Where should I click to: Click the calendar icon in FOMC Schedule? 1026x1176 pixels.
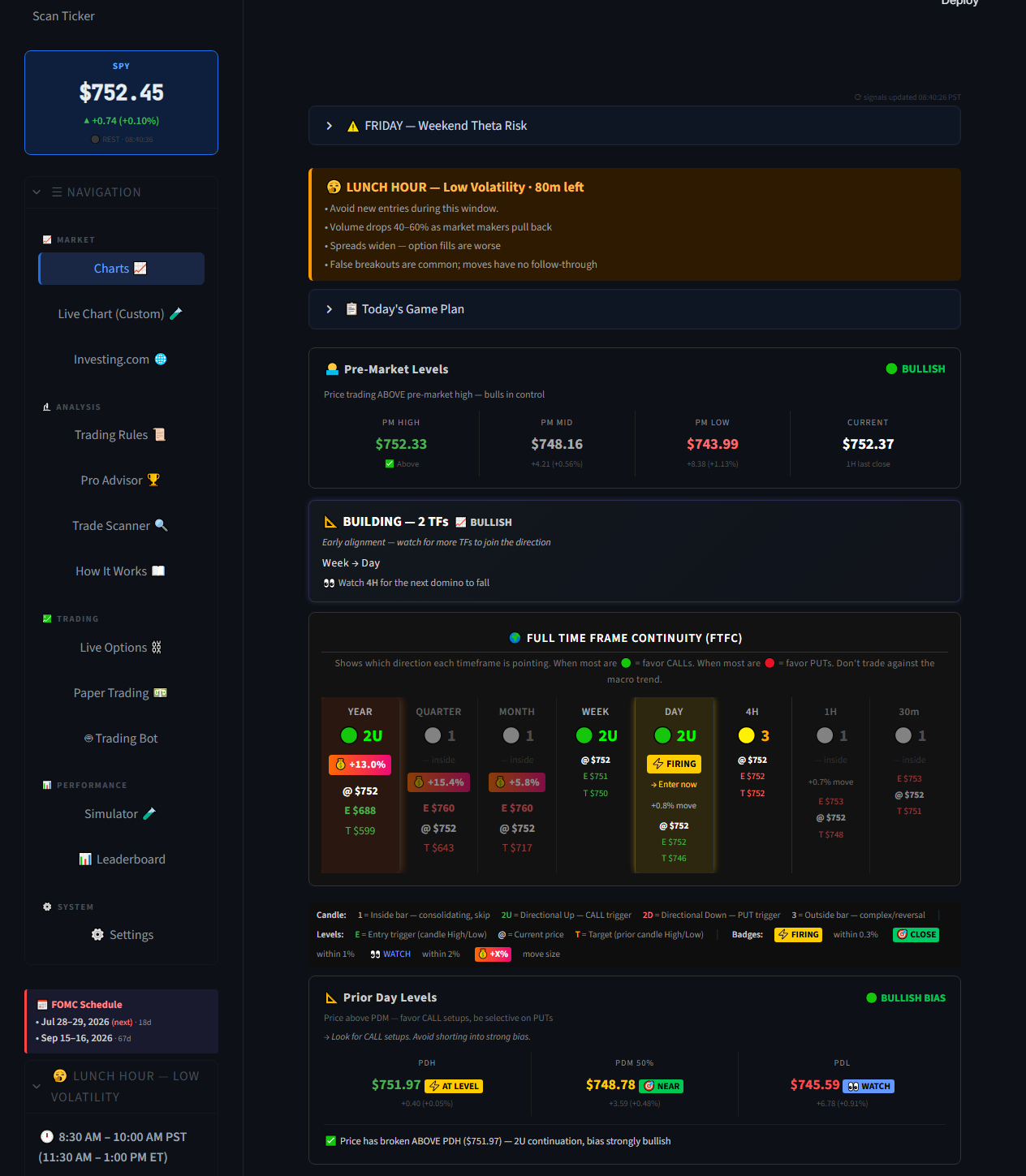click(42, 1005)
